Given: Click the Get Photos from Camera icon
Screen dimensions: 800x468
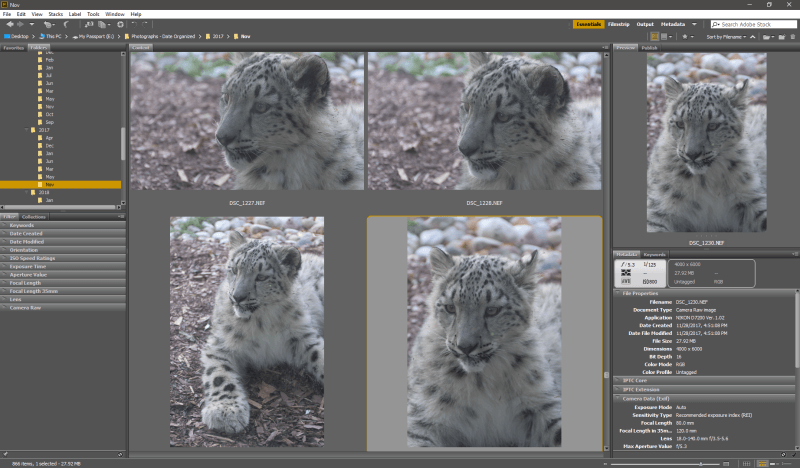Looking at the screenshot, I should coord(89,24).
